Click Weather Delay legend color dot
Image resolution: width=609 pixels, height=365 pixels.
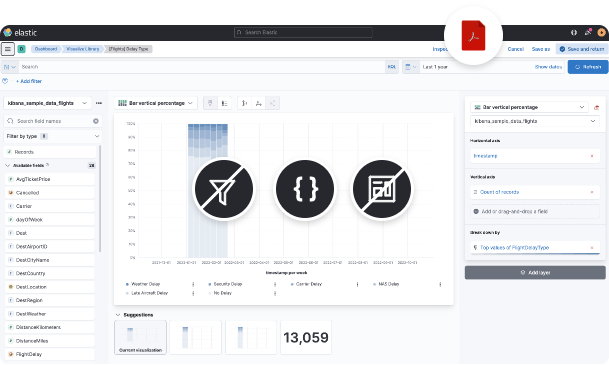click(127, 285)
